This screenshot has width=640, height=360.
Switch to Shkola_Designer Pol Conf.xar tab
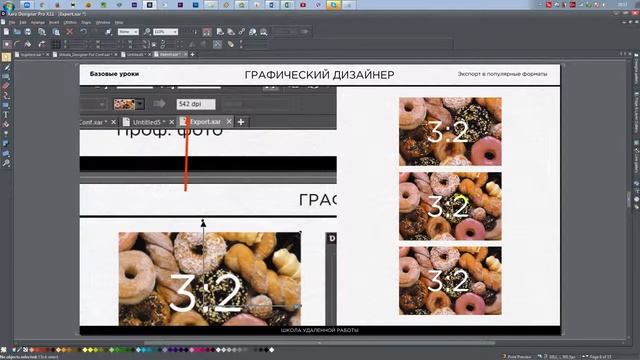click(x=84, y=54)
